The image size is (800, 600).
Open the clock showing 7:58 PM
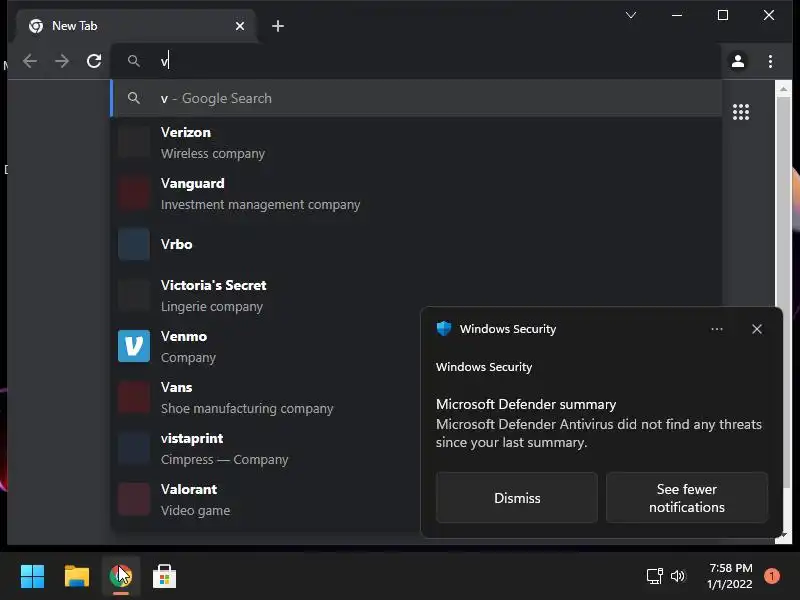pos(730,576)
